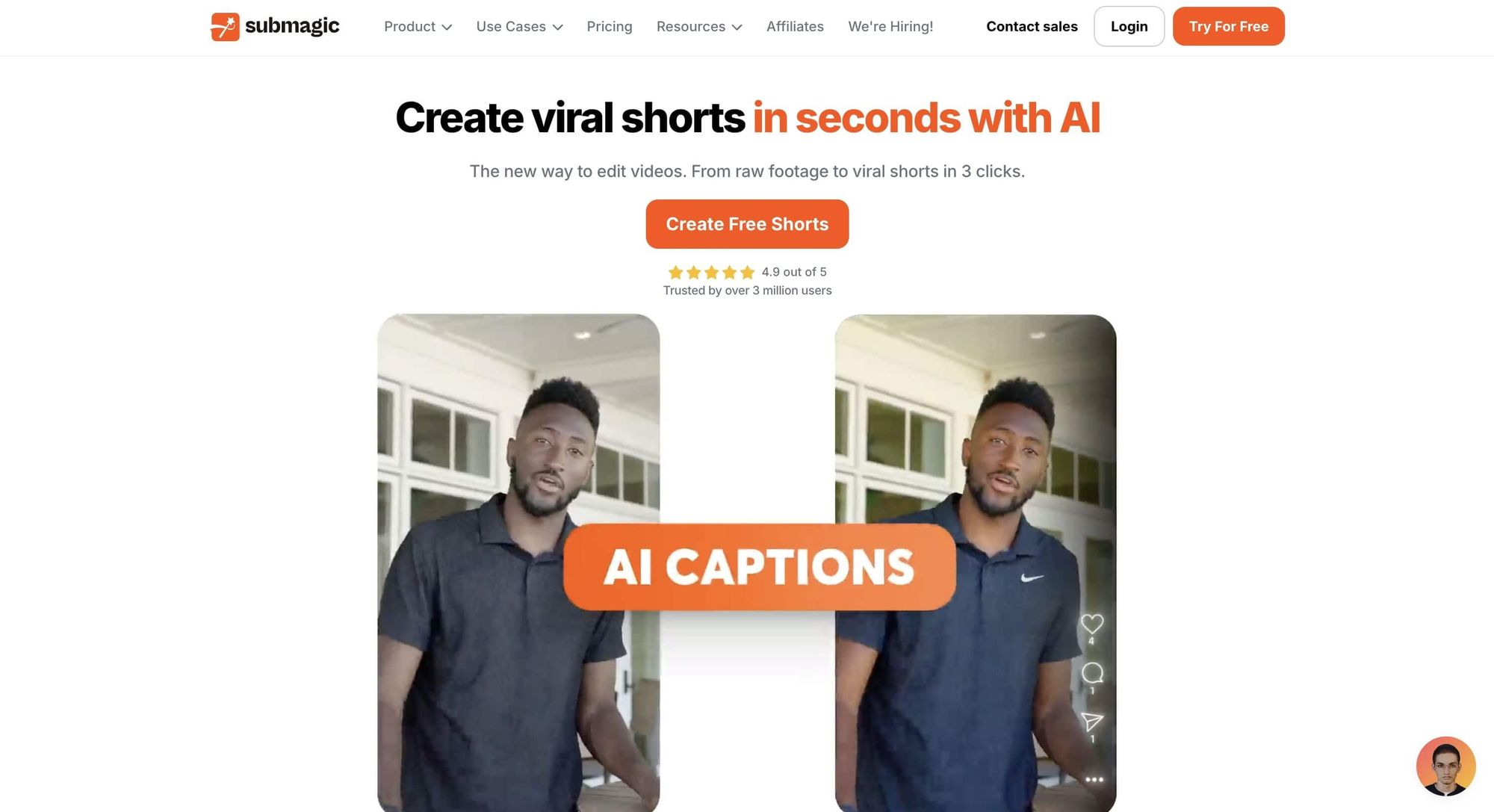Image resolution: width=1494 pixels, height=812 pixels.
Task: Click the submagic wordmark text
Action: click(292, 26)
